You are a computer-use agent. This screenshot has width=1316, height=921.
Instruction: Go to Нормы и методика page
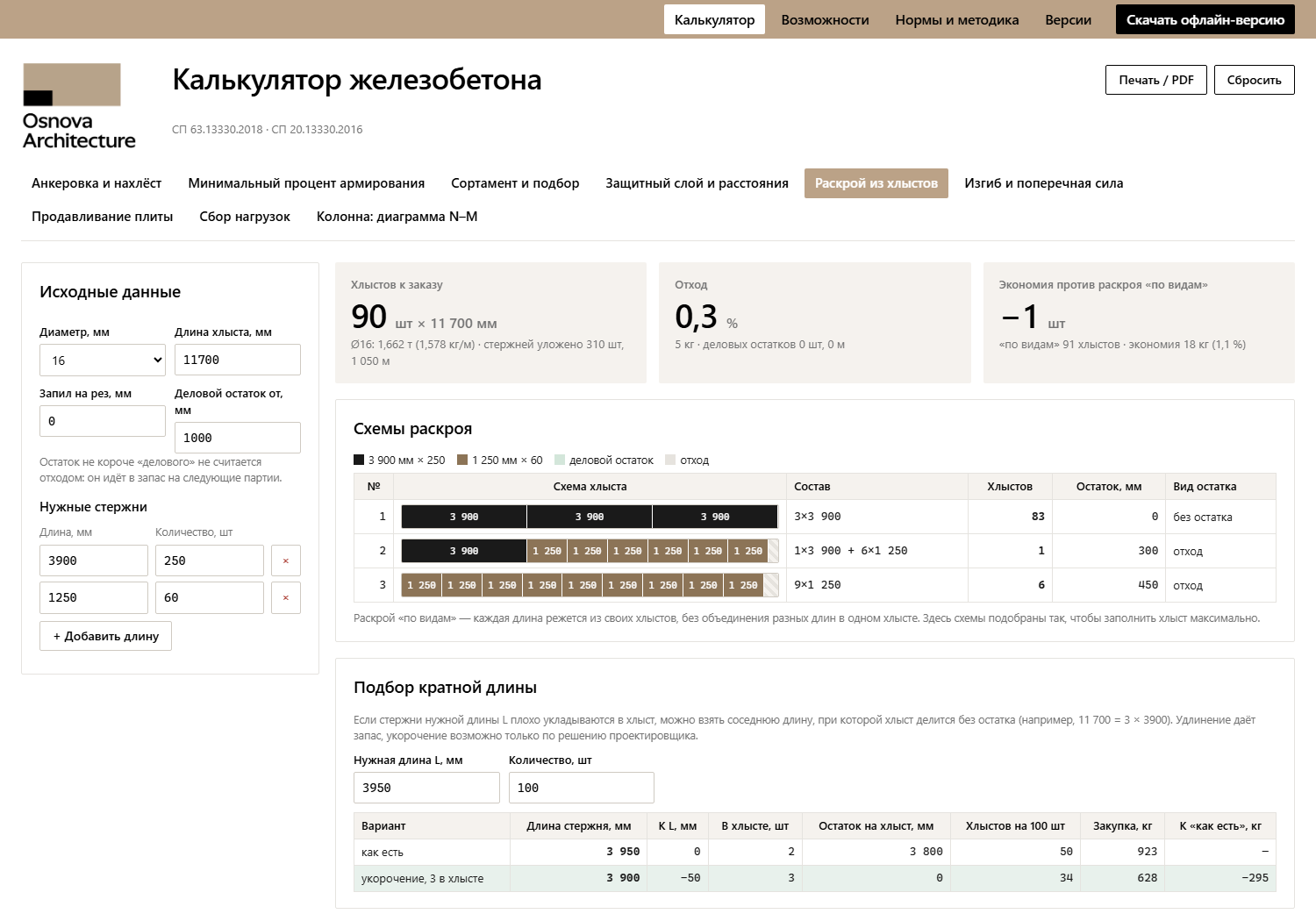[x=957, y=19]
